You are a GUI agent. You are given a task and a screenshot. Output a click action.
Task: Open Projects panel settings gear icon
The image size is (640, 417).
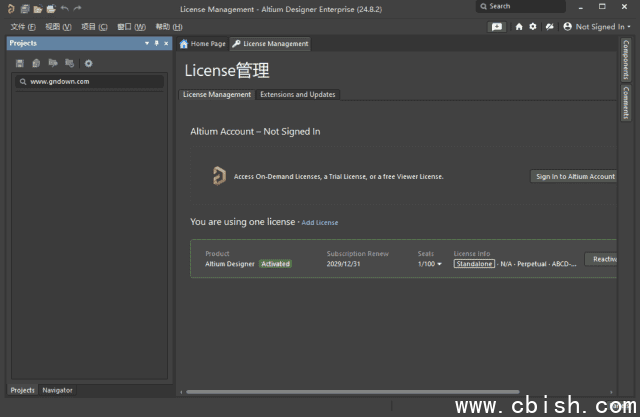point(88,63)
